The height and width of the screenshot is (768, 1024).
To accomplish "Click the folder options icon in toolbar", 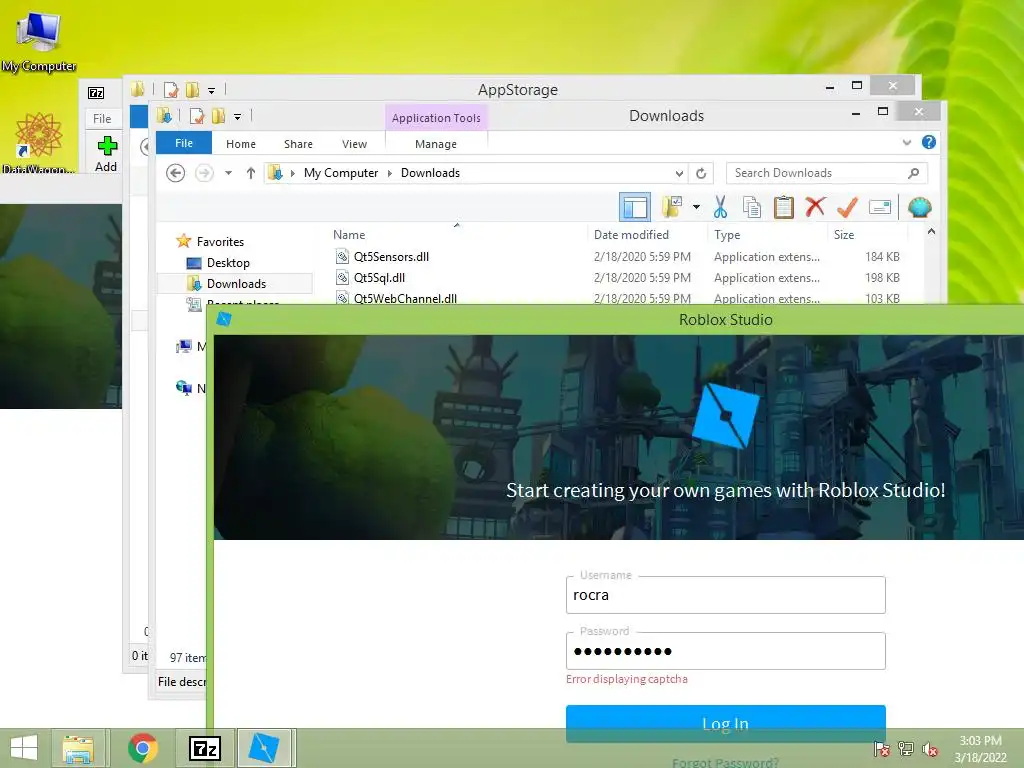I will (671, 208).
